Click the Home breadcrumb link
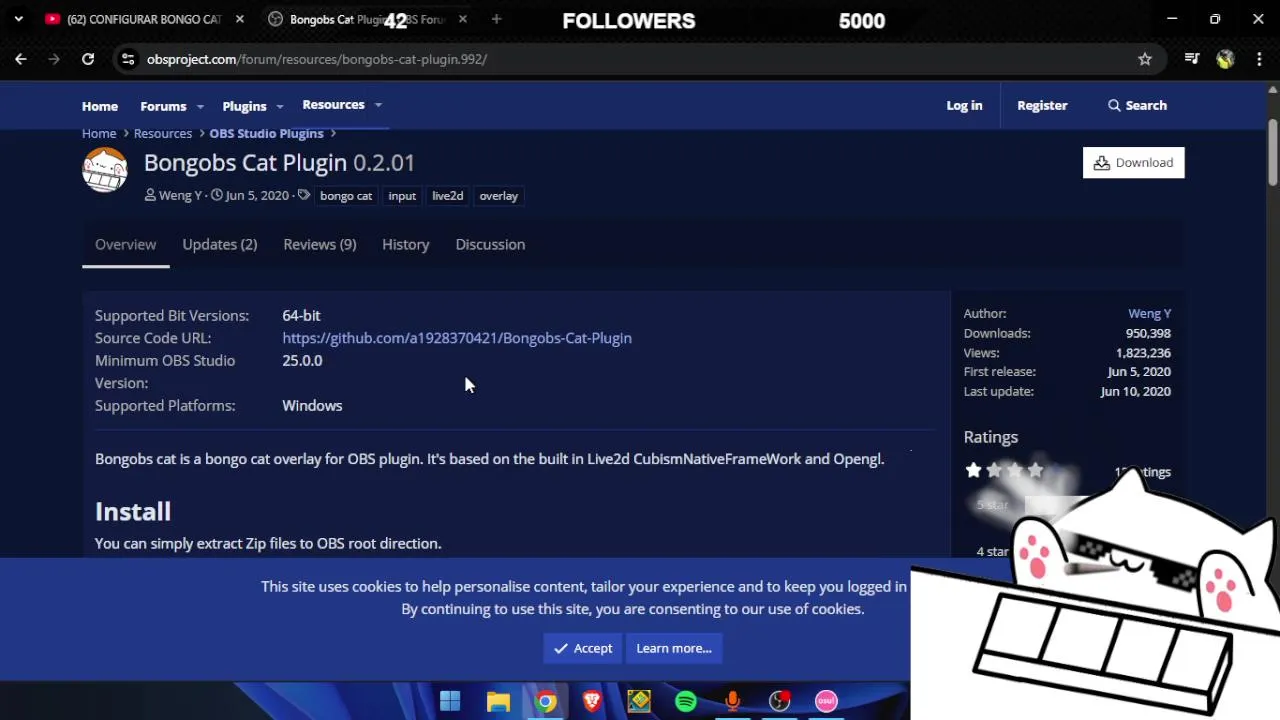 [x=99, y=133]
